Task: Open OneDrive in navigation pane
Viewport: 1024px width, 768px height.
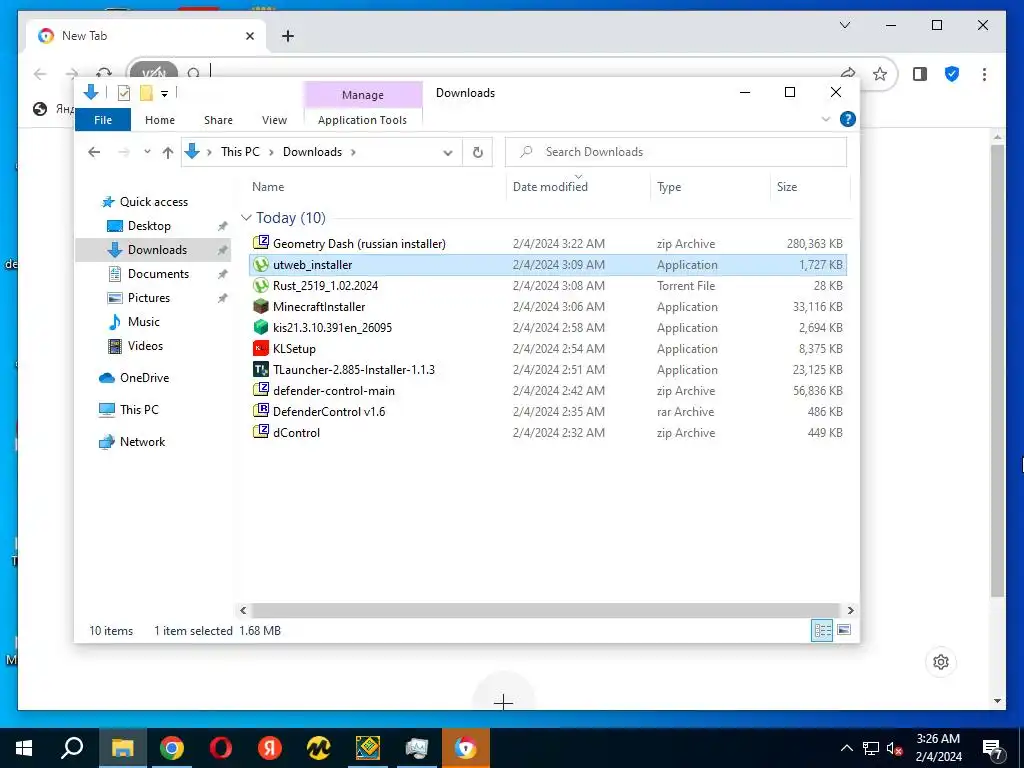Action: coord(144,377)
